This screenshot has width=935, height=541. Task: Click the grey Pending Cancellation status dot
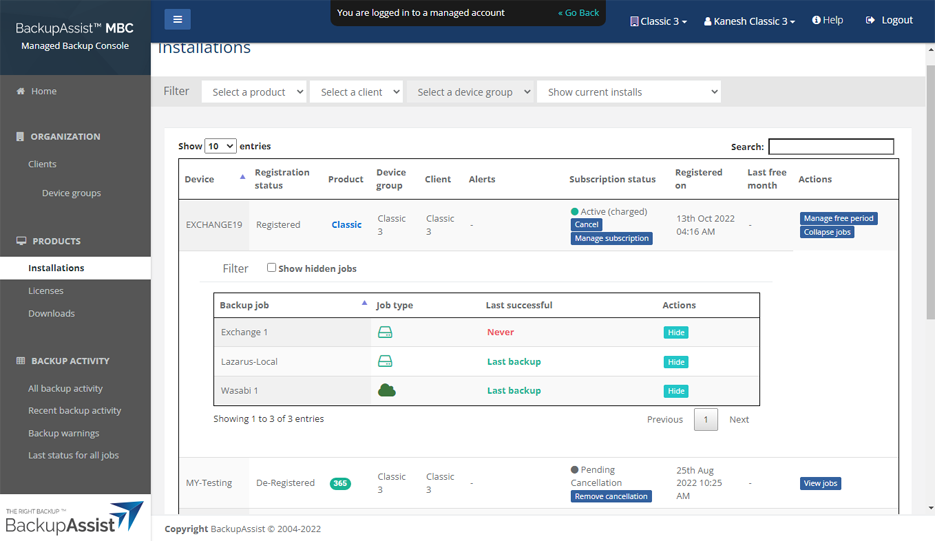pyautogui.click(x=575, y=470)
